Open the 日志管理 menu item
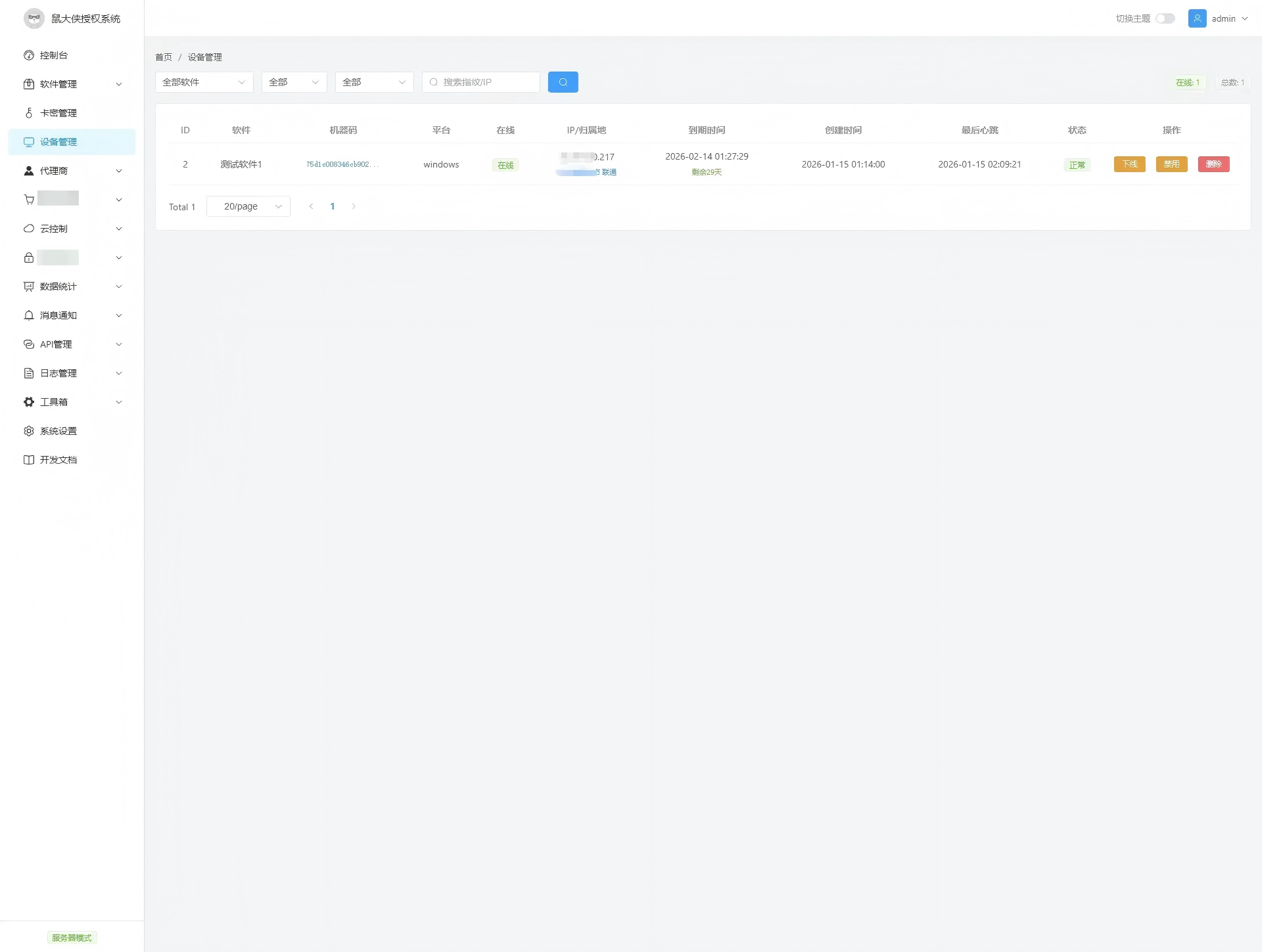This screenshot has height=952, width=1262. [58, 373]
